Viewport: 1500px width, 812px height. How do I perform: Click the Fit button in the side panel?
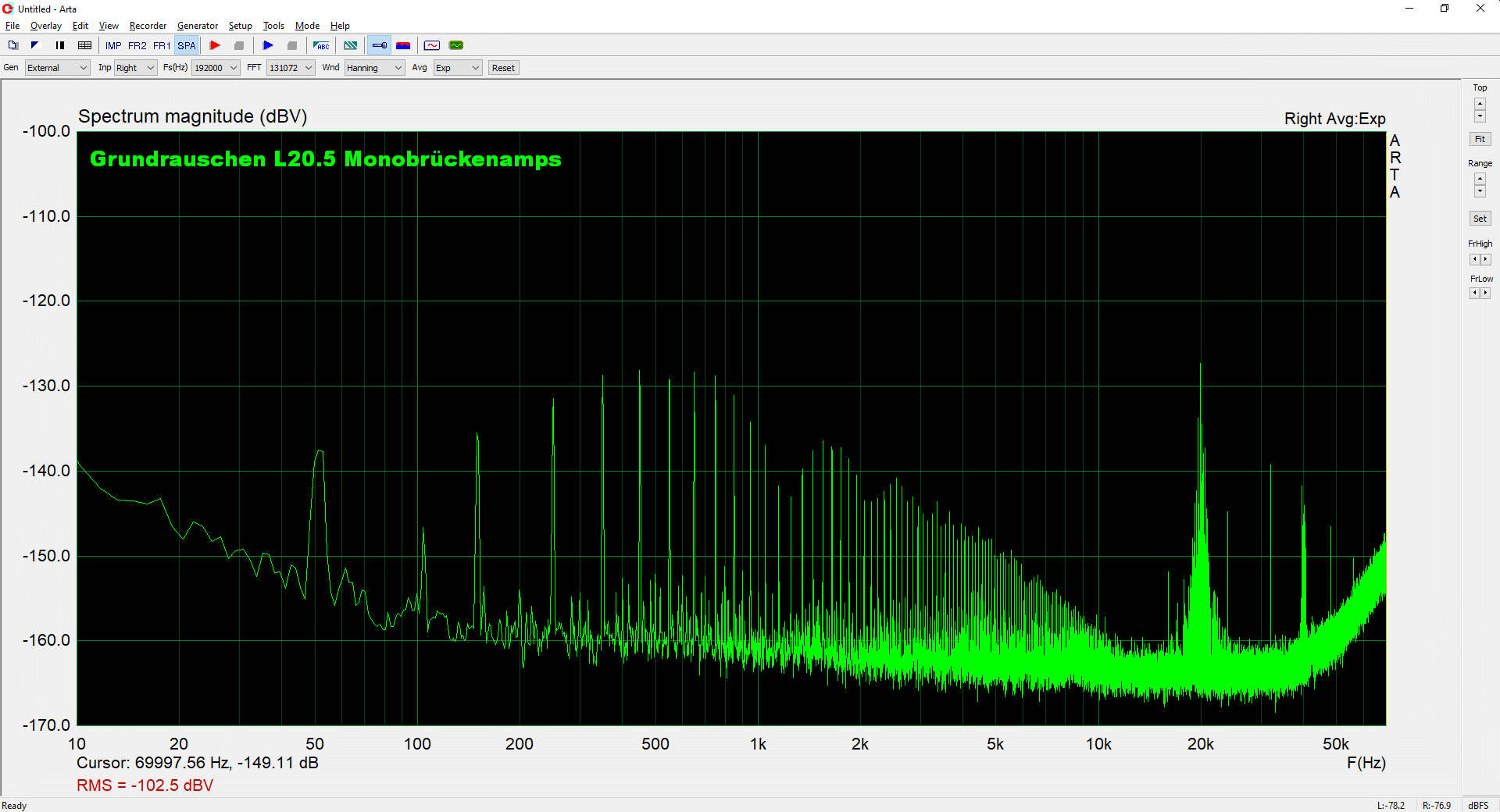click(x=1480, y=139)
